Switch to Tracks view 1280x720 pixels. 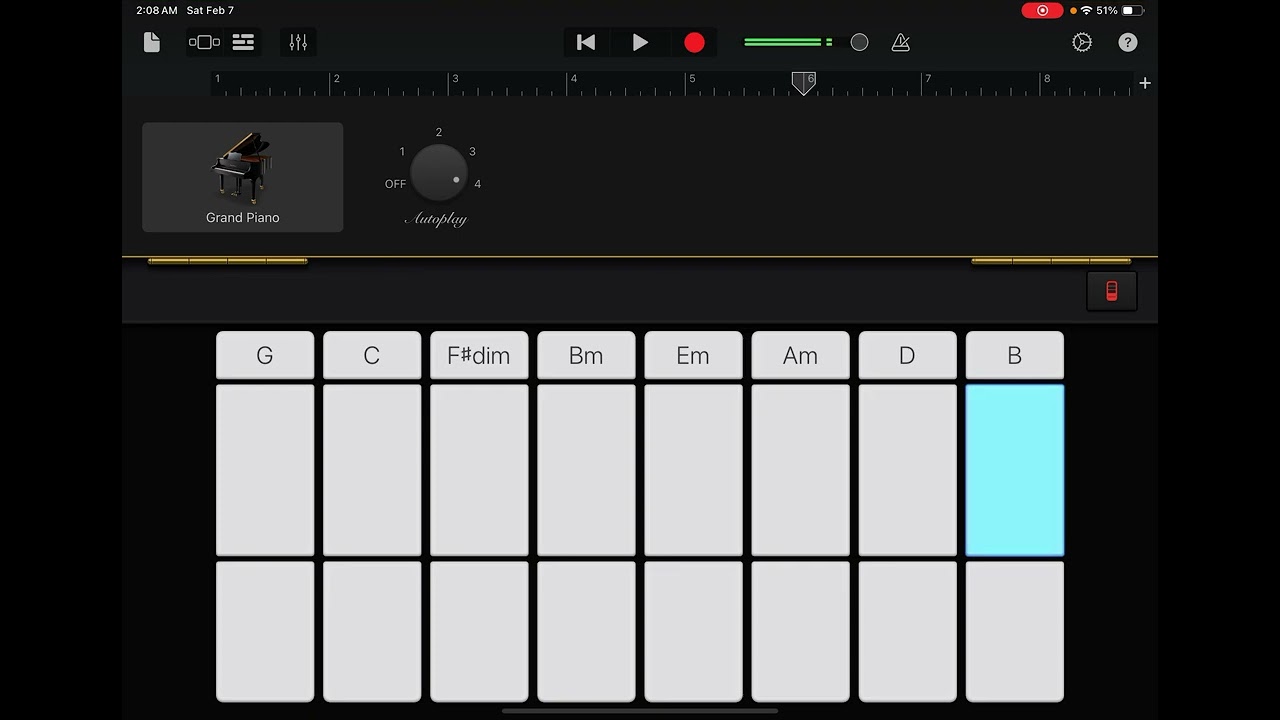(243, 42)
